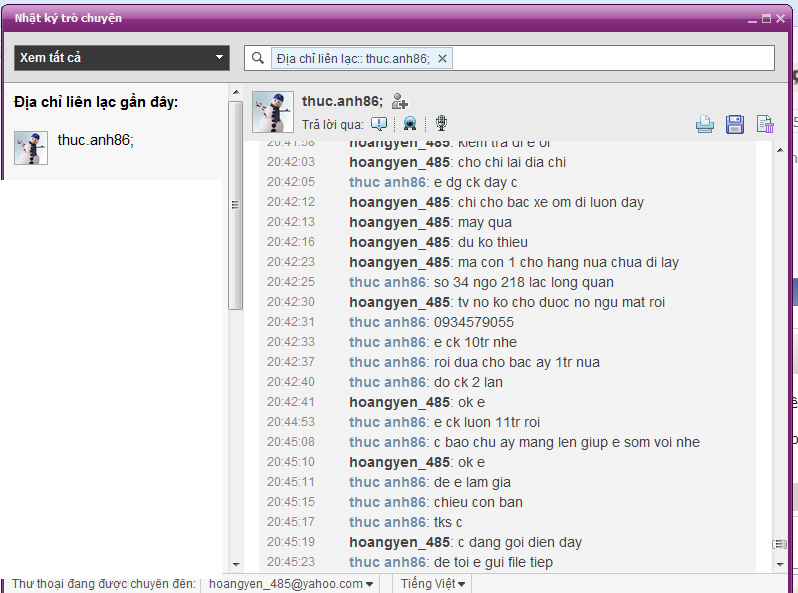Image resolution: width=798 pixels, height=593 pixels.
Task: Click the search magnifier icon
Action: (259, 59)
